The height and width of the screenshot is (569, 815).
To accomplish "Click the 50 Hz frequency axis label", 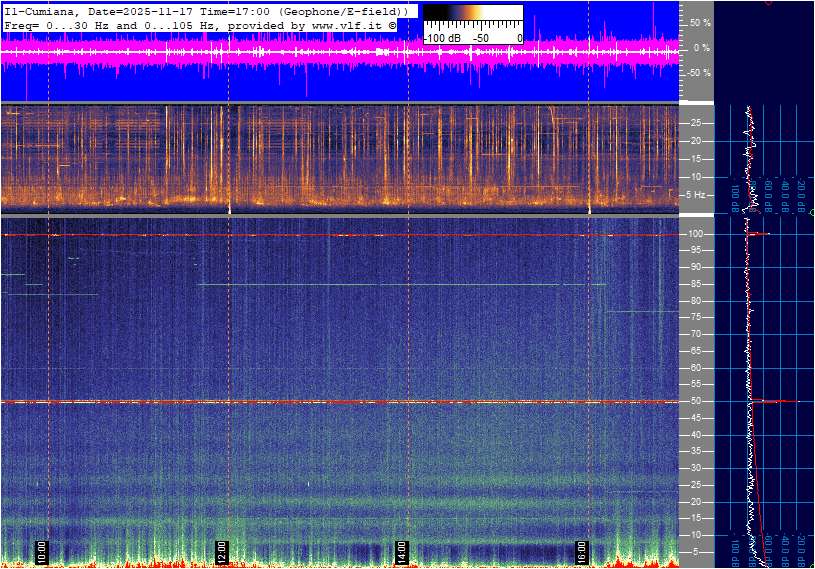I will [x=697, y=401].
